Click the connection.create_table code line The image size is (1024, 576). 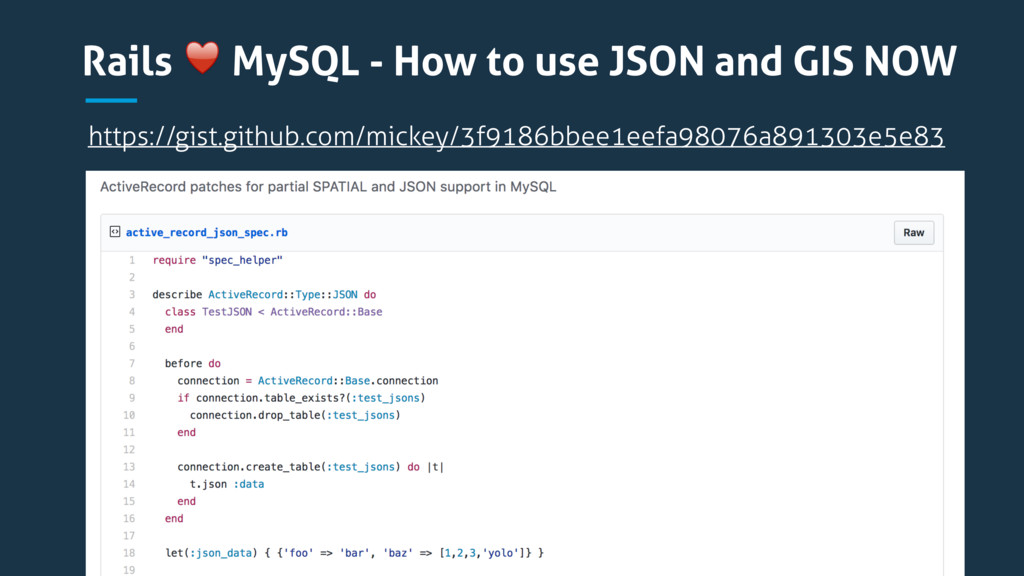[310, 467]
